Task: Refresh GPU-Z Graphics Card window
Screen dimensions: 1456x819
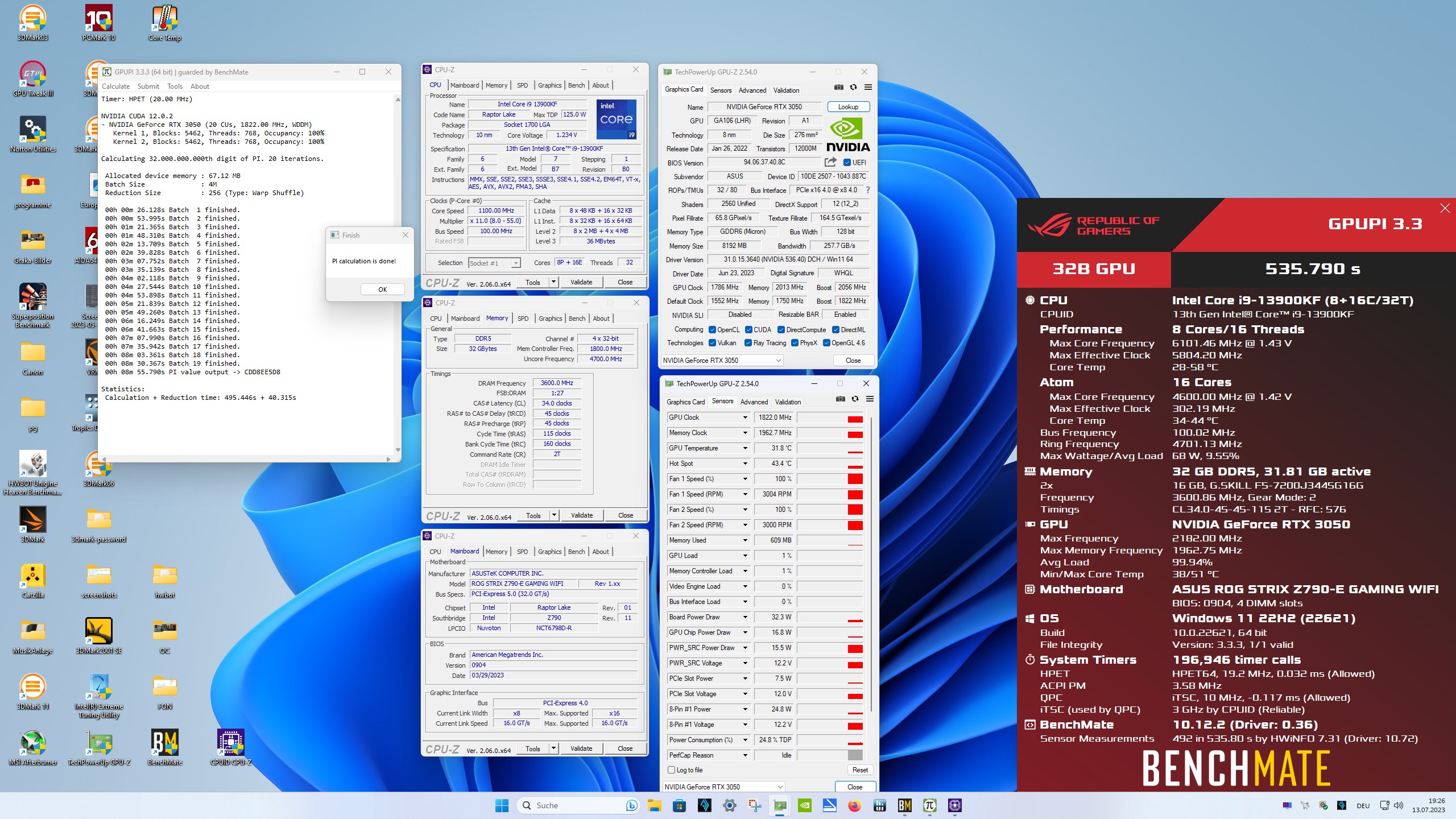Action: pyautogui.click(x=853, y=87)
